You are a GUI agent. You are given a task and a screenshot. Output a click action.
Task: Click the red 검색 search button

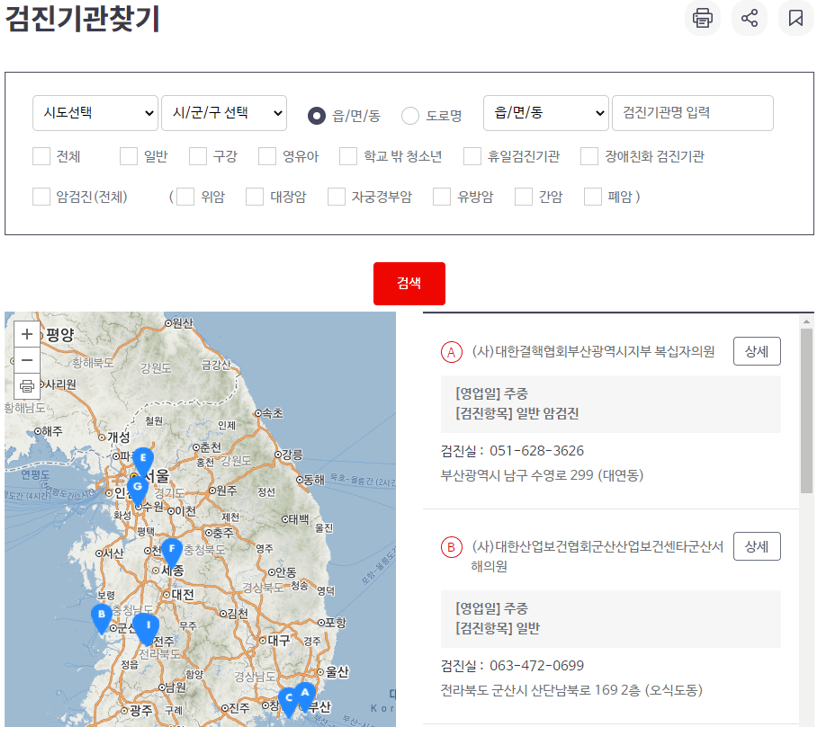click(x=409, y=283)
